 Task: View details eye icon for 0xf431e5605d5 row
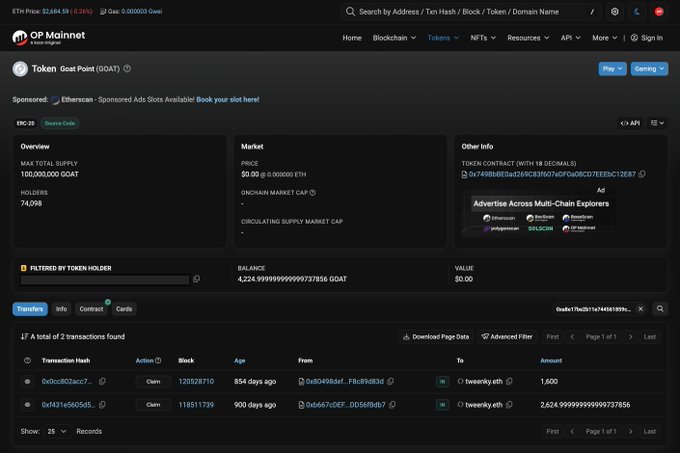click(x=27, y=405)
